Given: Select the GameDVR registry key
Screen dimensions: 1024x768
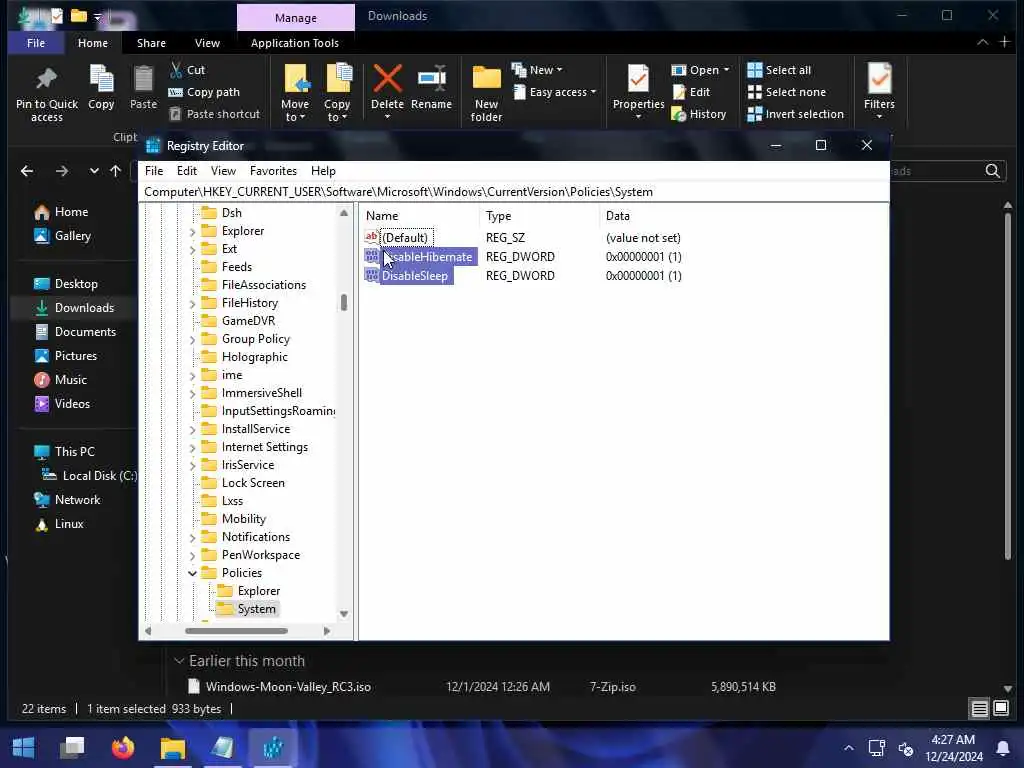Looking at the screenshot, I should point(248,321).
